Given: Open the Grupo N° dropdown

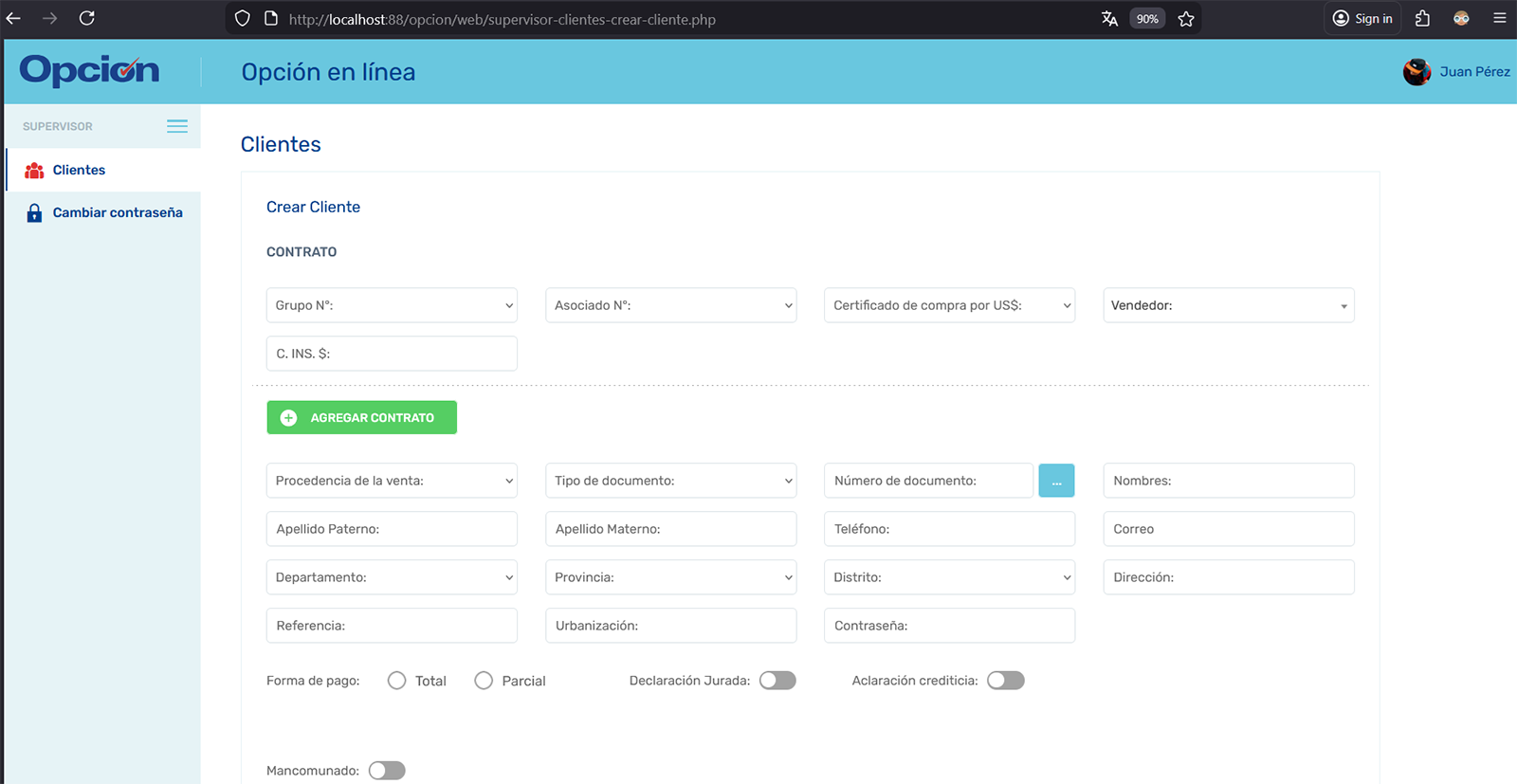Looking at the screenshot, I should tap(392, 305).
